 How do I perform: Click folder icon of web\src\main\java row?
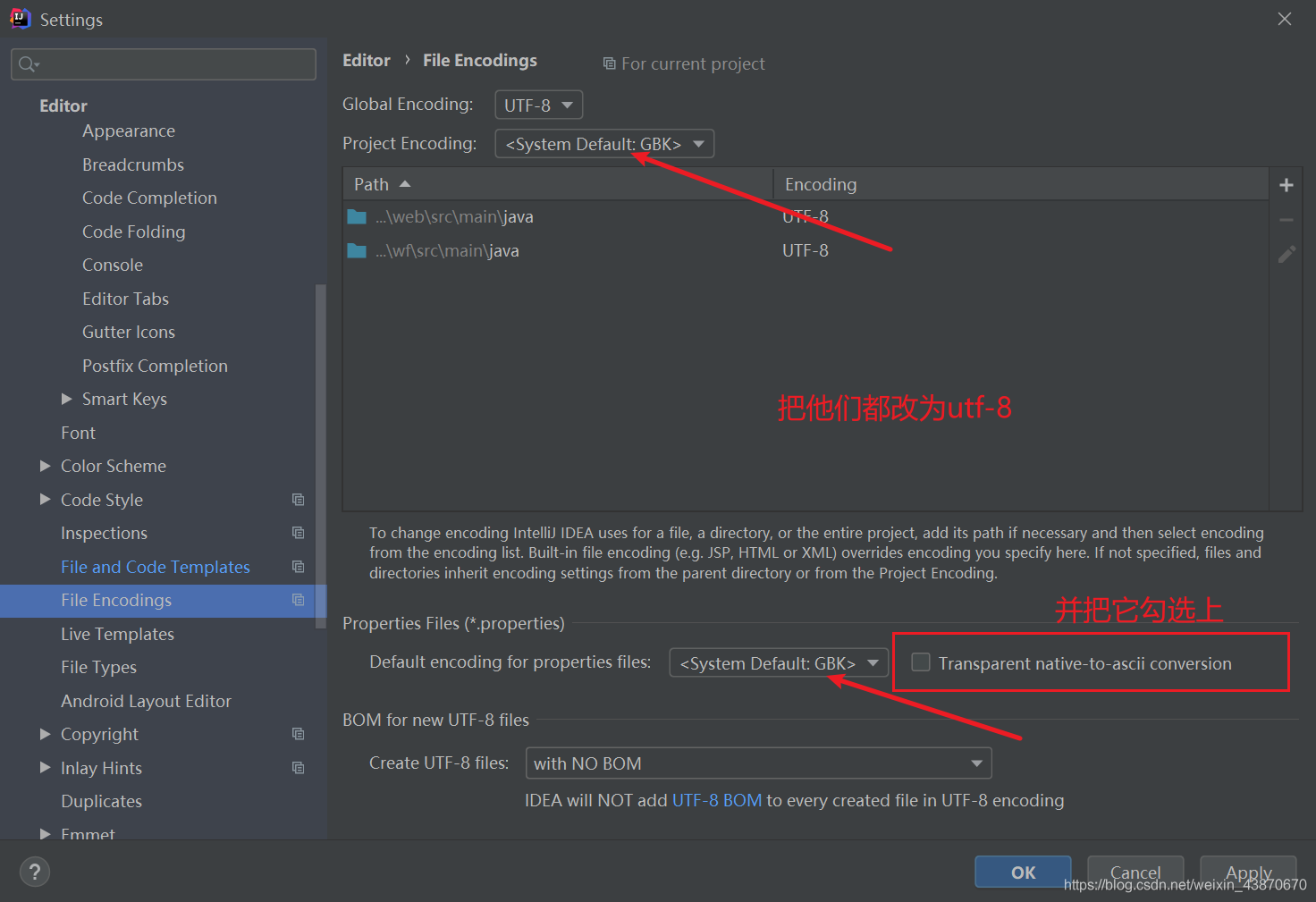(357, 217)
